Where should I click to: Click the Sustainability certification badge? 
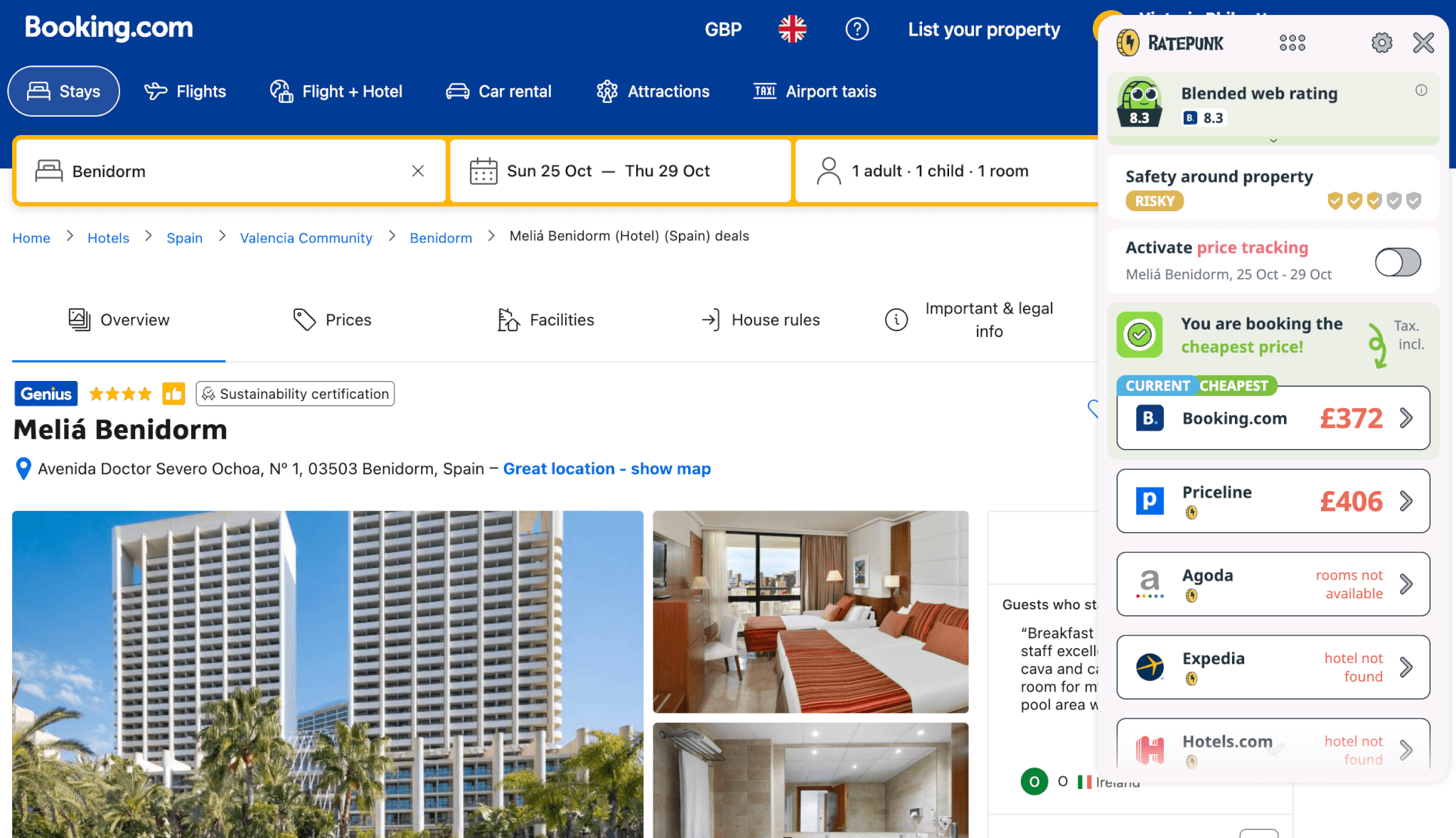[295, 394]
